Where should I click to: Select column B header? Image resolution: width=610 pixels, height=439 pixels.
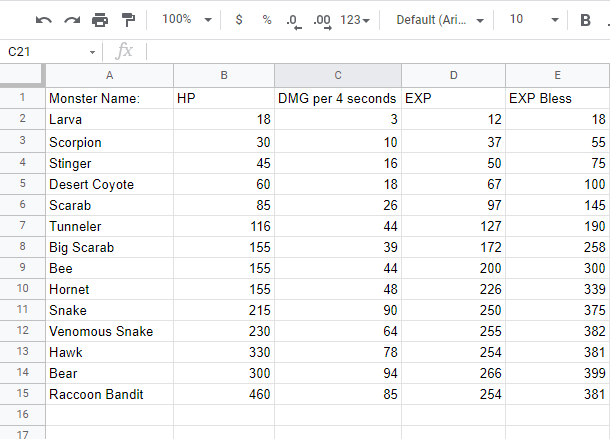coord(224,75)
